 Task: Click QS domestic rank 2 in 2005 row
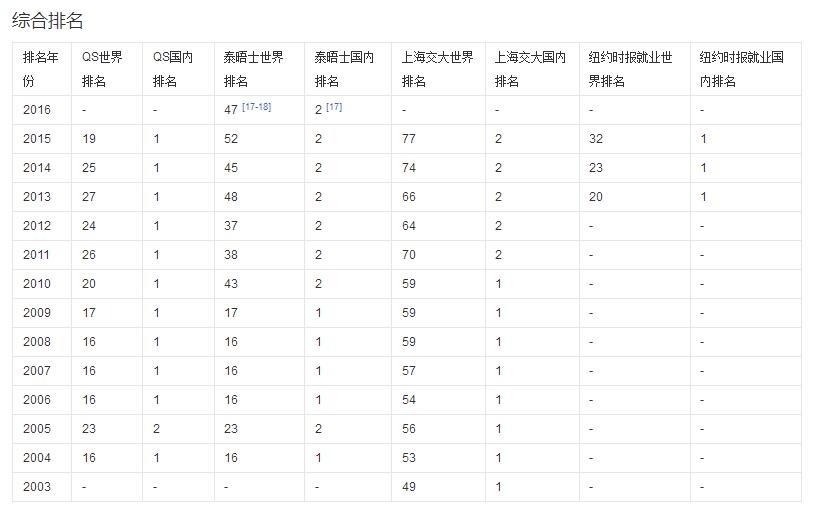coord(156,429)
